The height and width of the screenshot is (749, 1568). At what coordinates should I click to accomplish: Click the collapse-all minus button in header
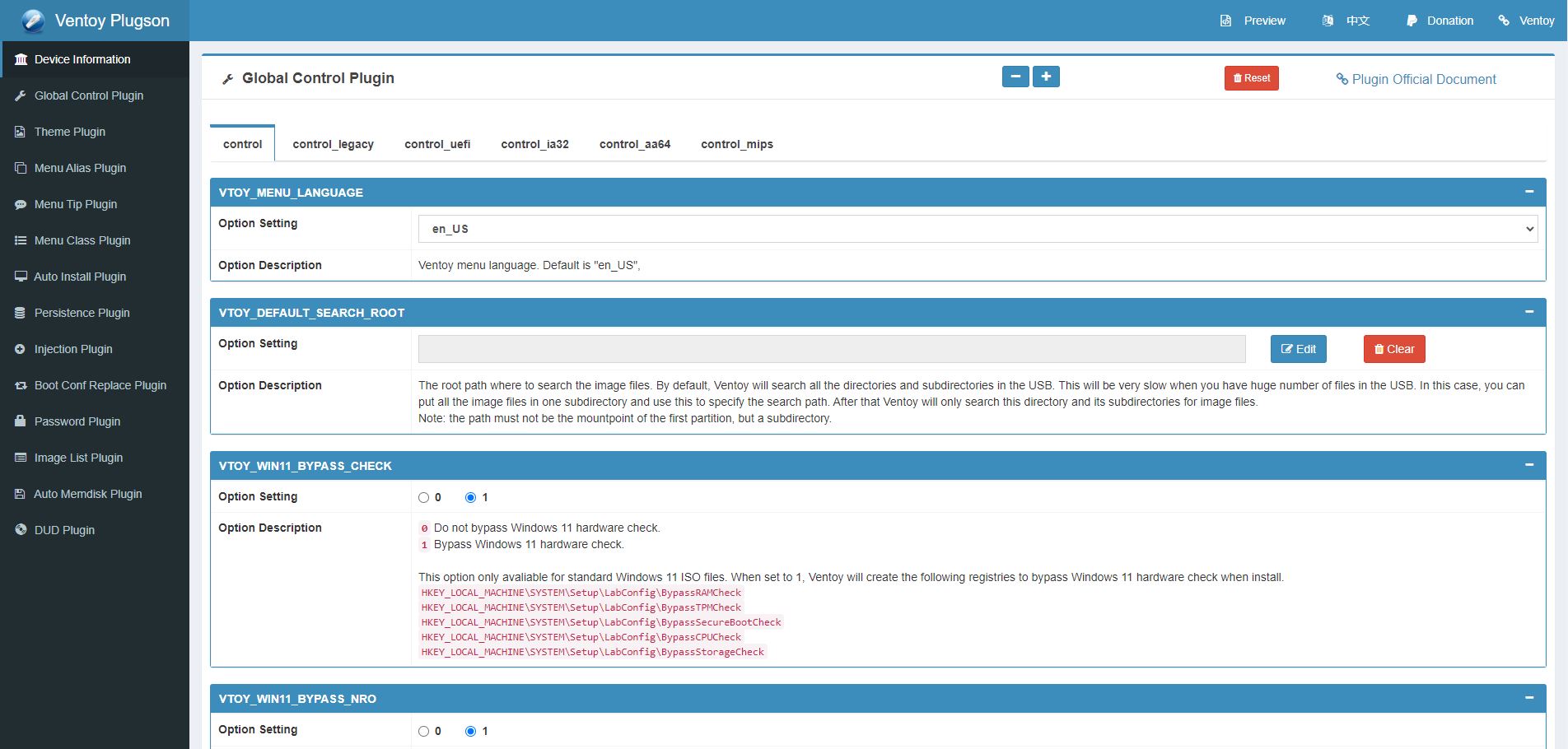click(x=1015, y=77)
